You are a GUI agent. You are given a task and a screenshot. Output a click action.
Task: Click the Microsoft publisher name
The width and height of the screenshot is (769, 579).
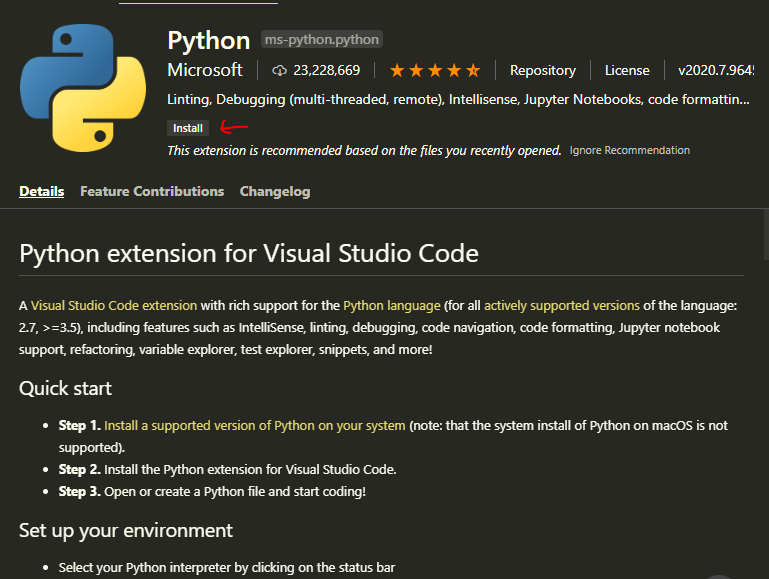click(x=205, y=70)
